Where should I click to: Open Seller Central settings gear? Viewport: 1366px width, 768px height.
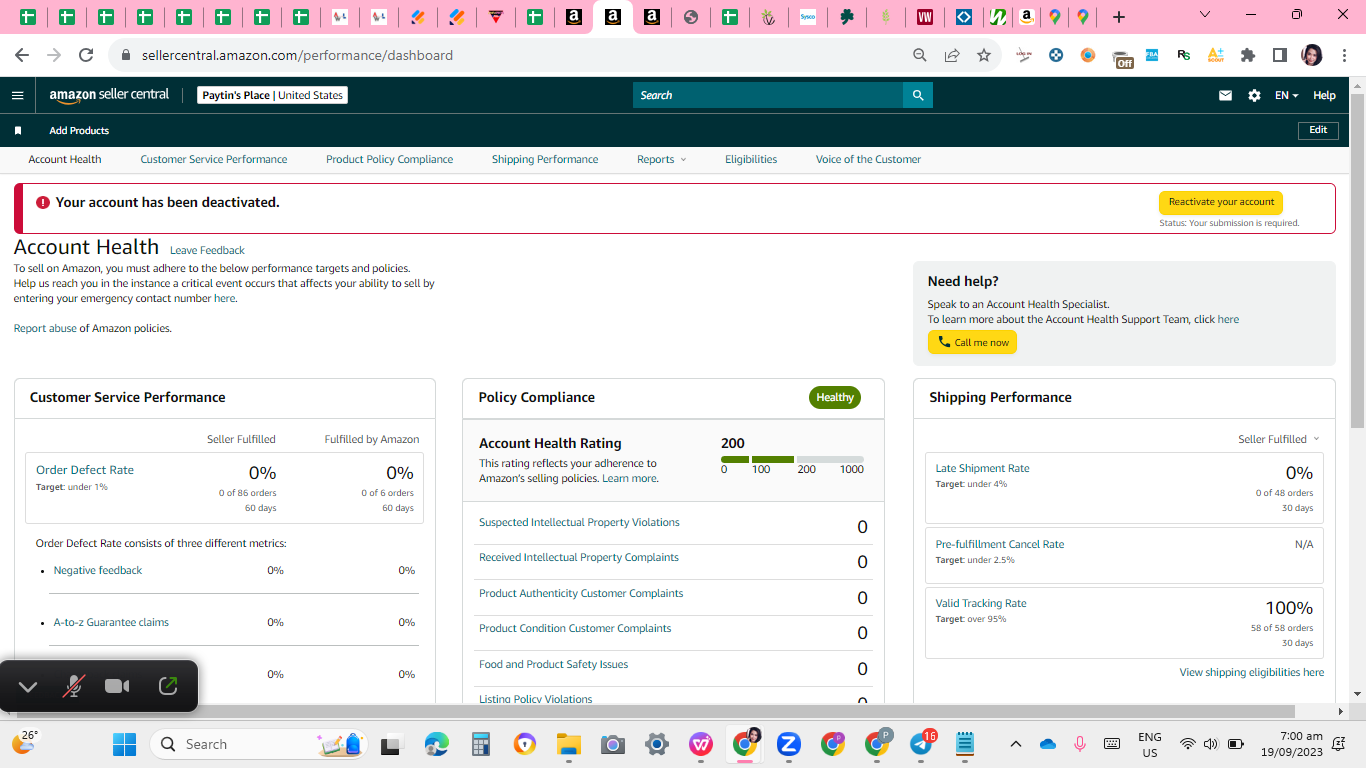1254,95
